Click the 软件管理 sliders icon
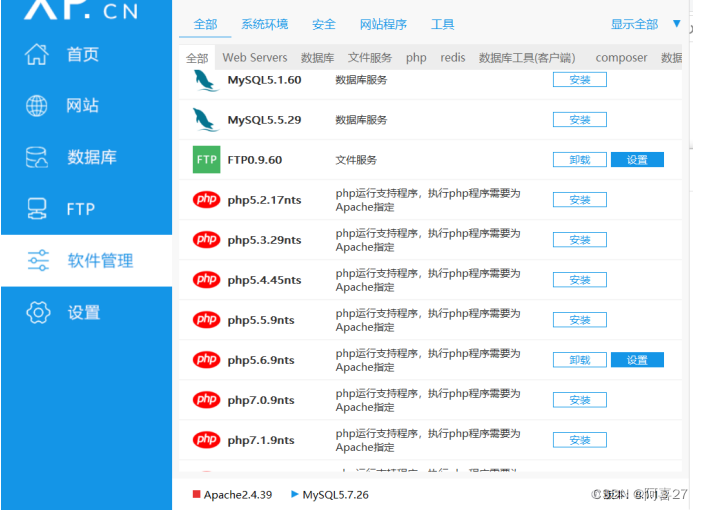The width and height of the screenshot is (703, 510). pyautogui.click(x=38, y=260)
